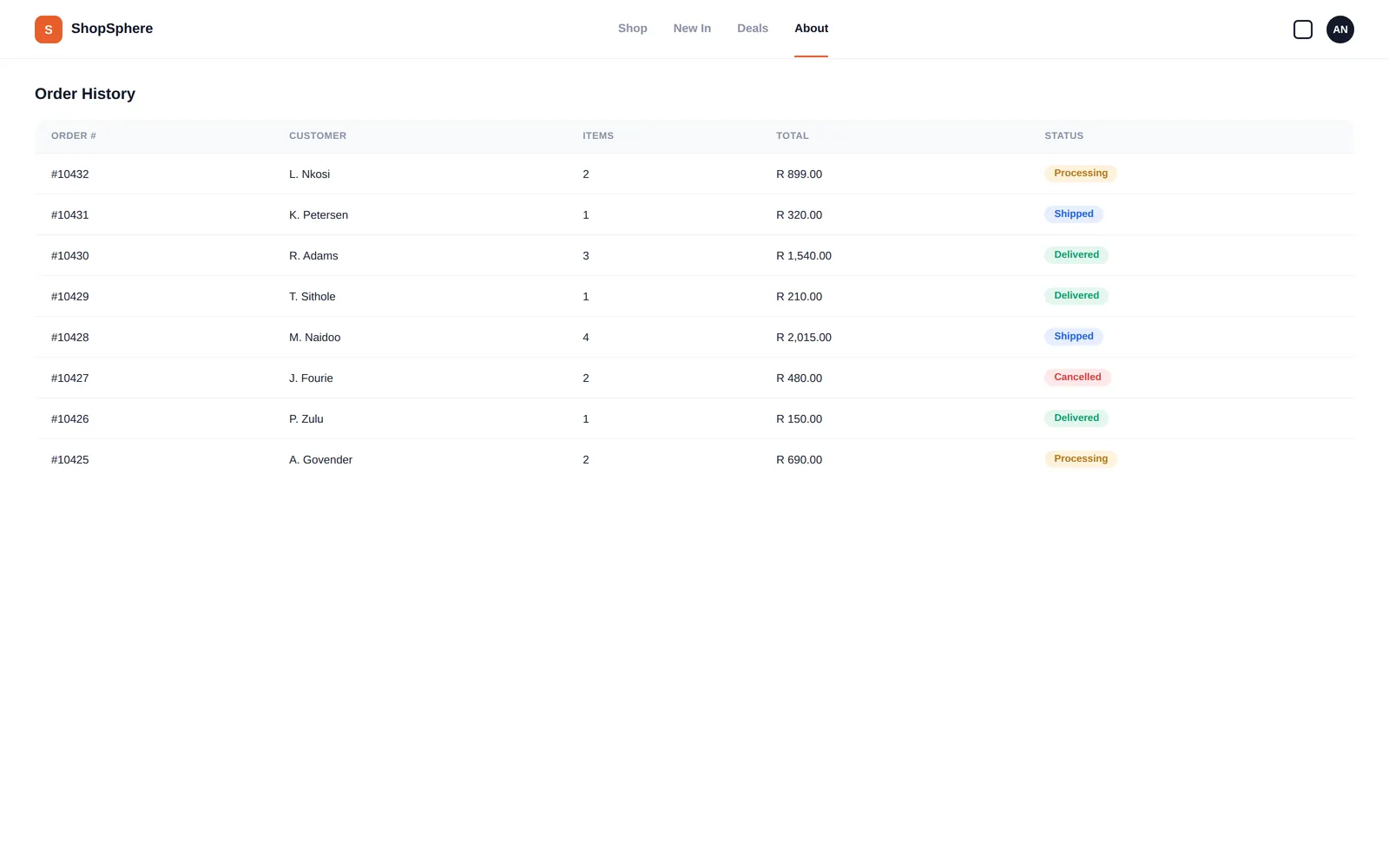1389x868 pixels.
Task: Click customer J. Fourie
Action: pos(311,378)
